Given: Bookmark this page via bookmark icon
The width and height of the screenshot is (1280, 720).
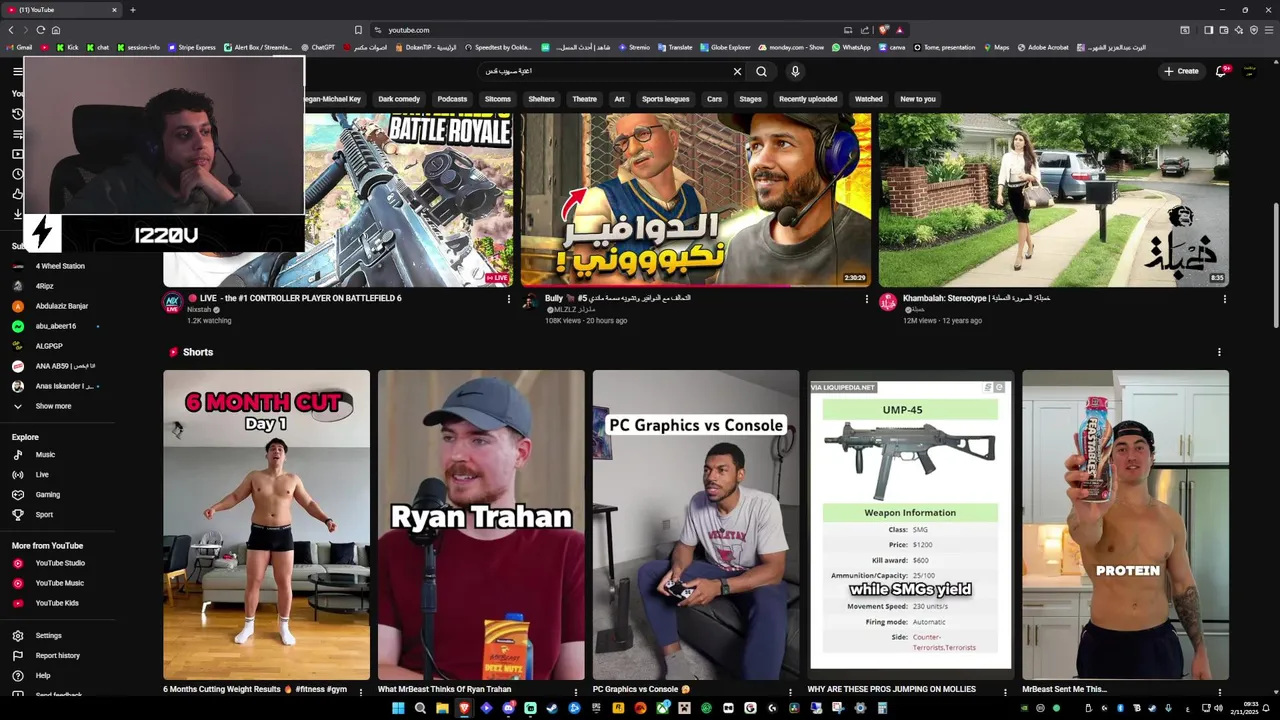Looking at the screenshot, I should pyautogui.click(x=358, y=30).
